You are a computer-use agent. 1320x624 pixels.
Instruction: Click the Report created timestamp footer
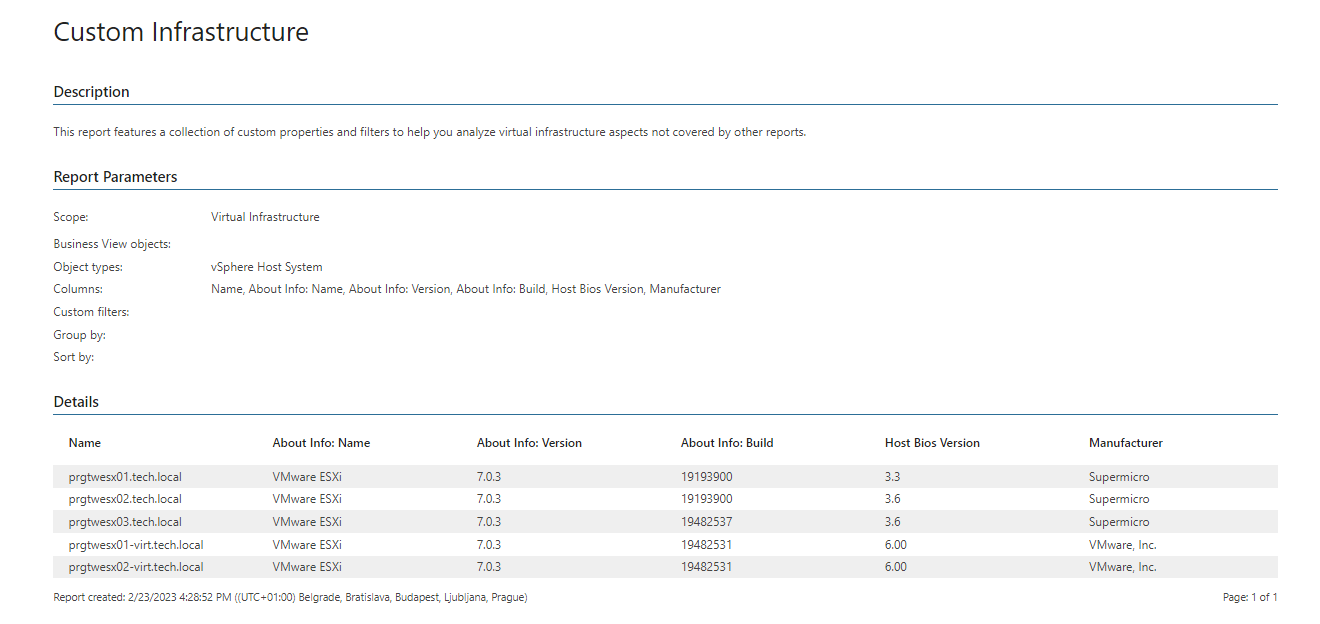point(290,597)
